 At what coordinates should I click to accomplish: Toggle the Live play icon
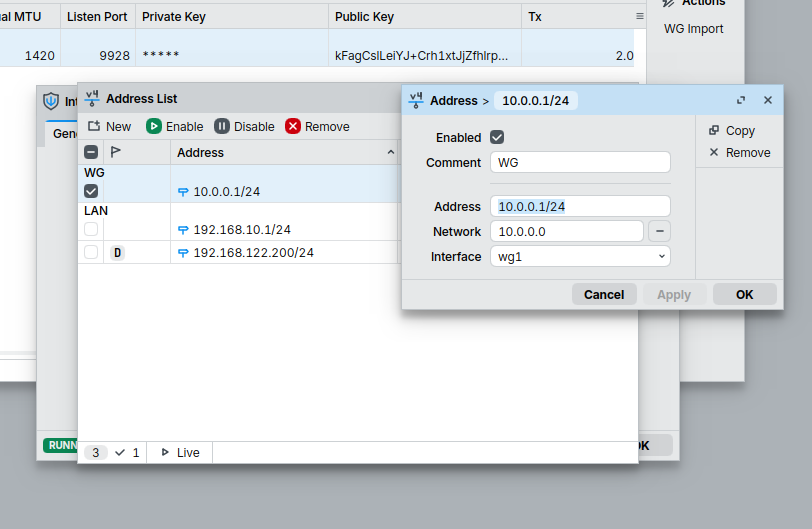point(165,453)
